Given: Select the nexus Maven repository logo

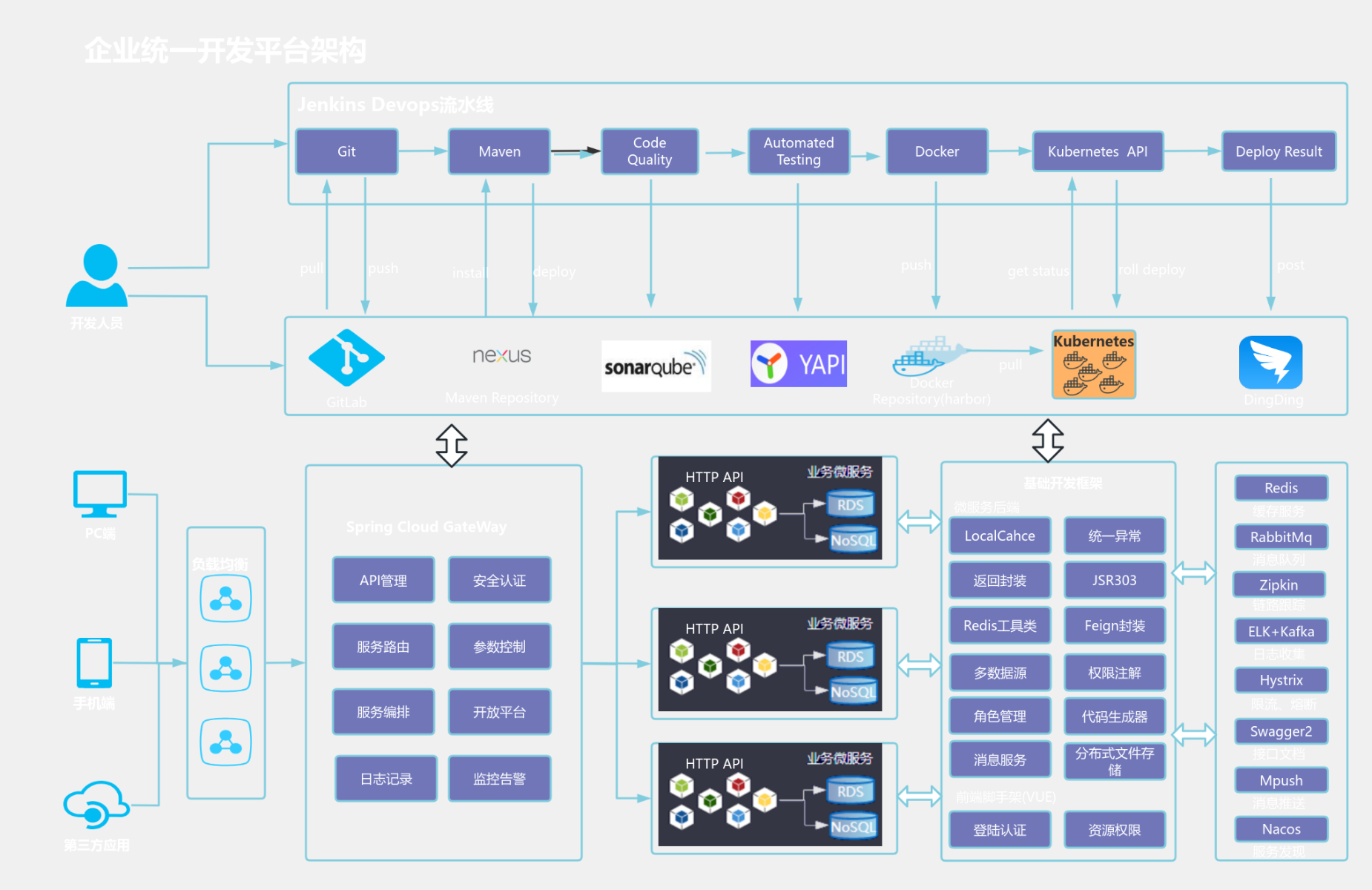Looking at the screenshot, I should (x=501, y=356).
